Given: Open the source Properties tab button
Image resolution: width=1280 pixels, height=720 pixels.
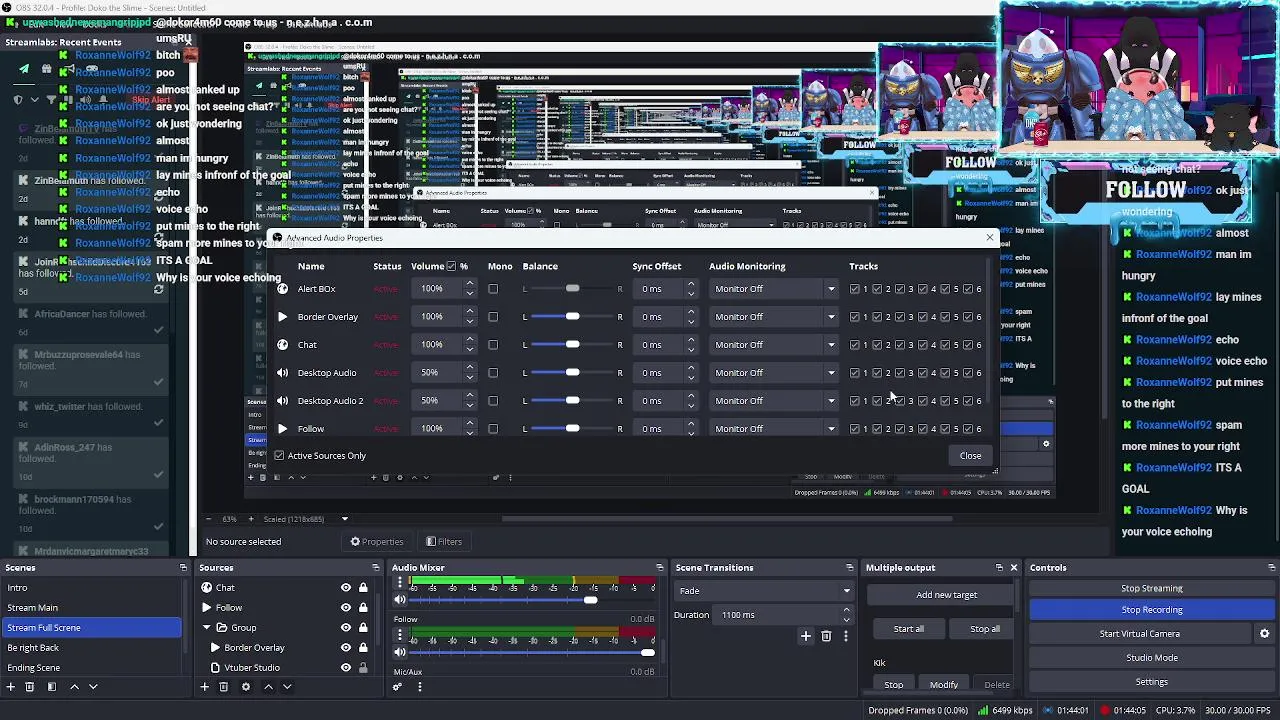Looking at the screenshot, I should pos(376,542).
